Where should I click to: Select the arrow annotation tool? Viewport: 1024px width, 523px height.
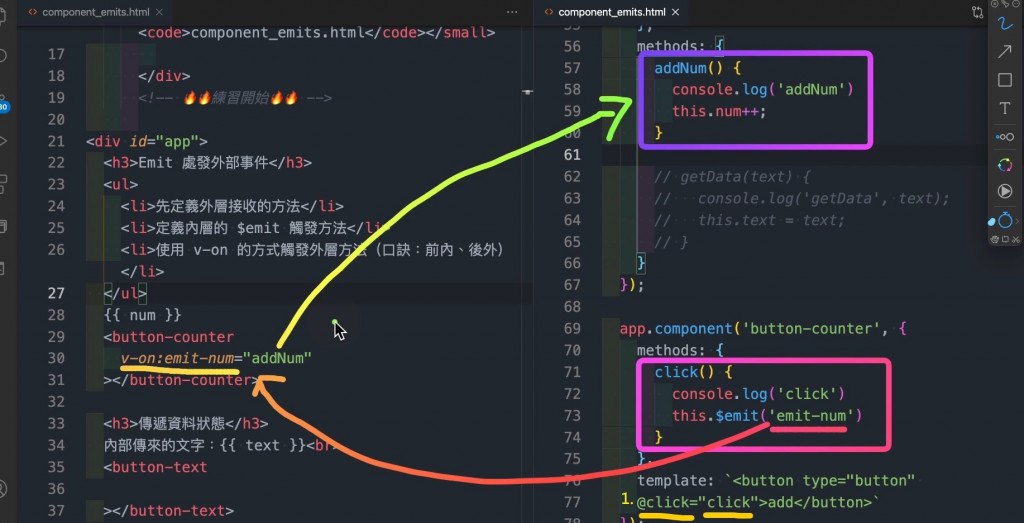point(1004,52)
